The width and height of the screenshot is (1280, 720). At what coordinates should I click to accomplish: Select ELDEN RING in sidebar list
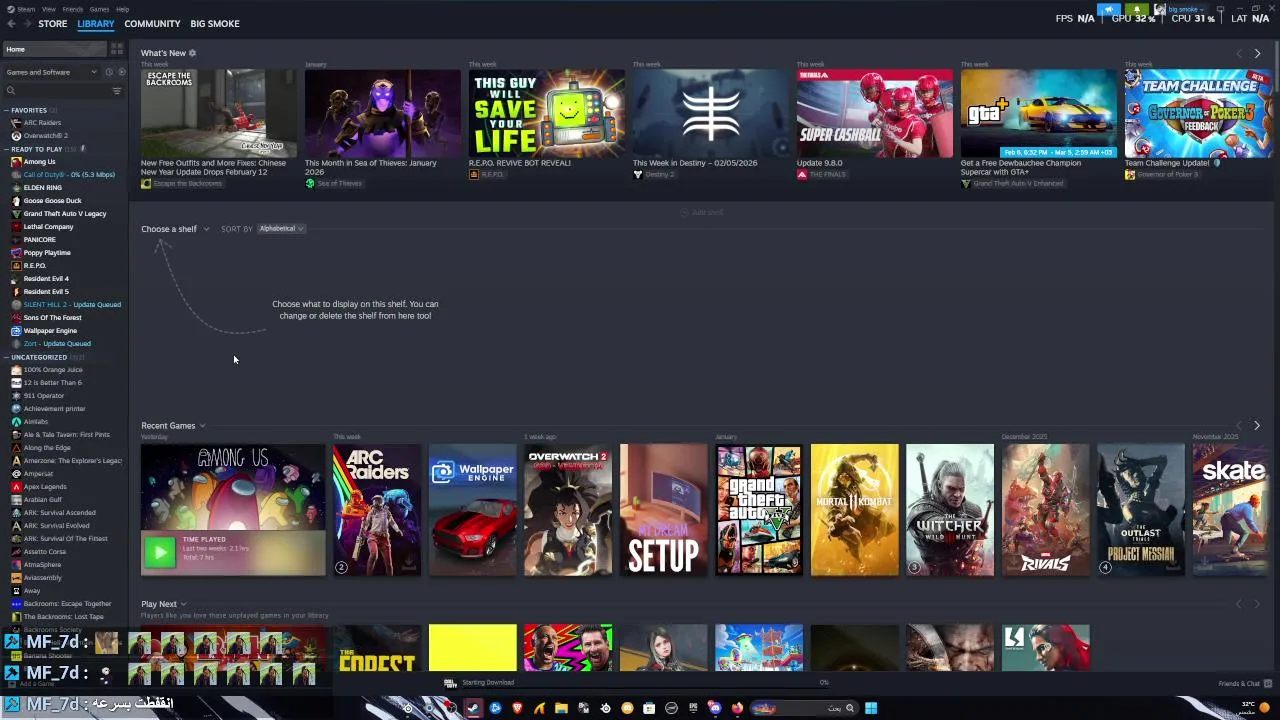(43, 188)
